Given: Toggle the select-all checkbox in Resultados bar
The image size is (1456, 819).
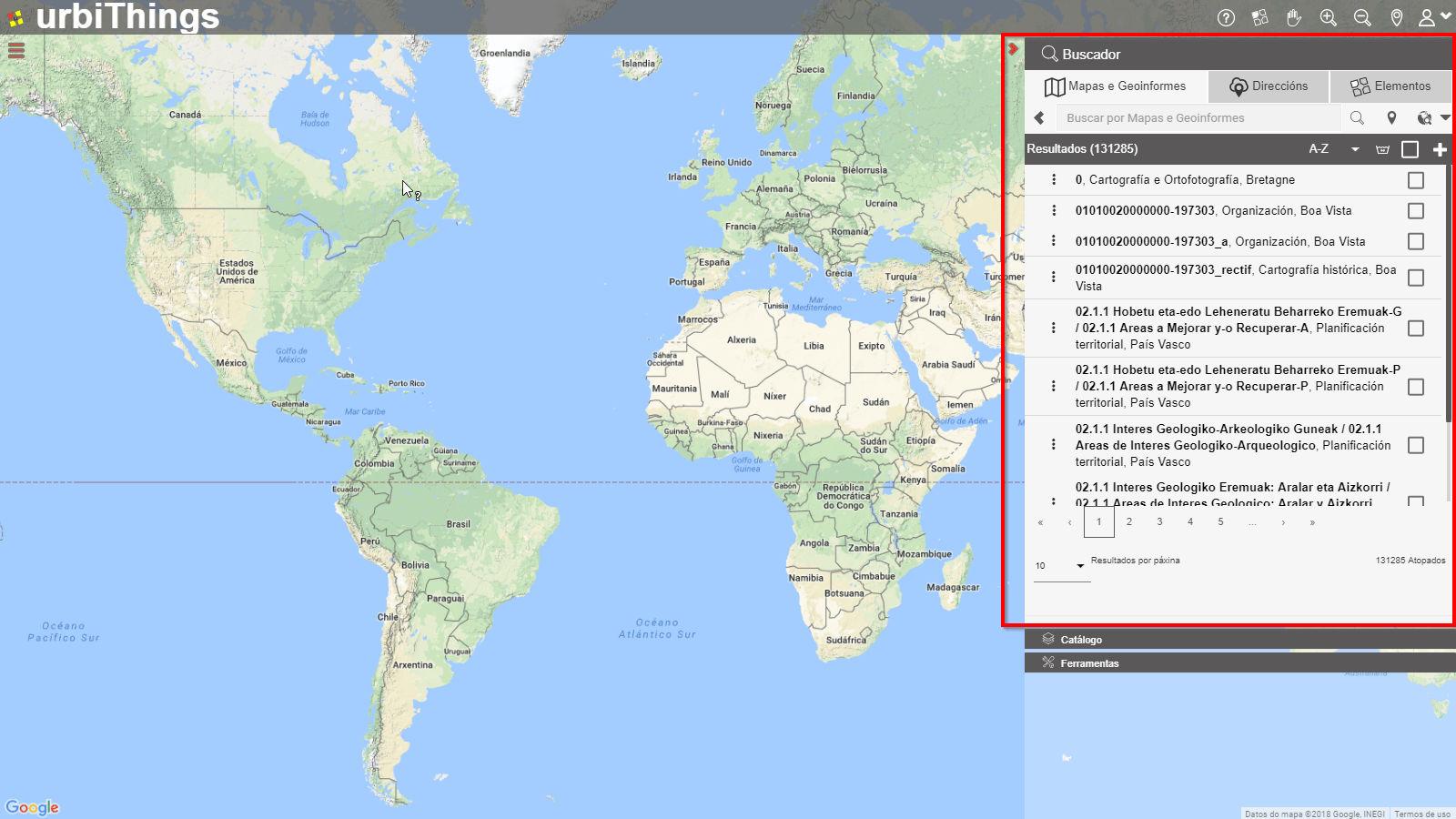Looking at the screenshot, I should pos(1410,149).
